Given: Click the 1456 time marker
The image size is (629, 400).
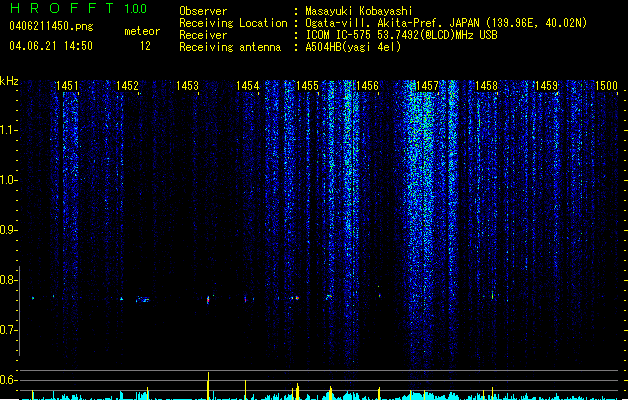Looking at the screenshot, I should tap(367, 85).
